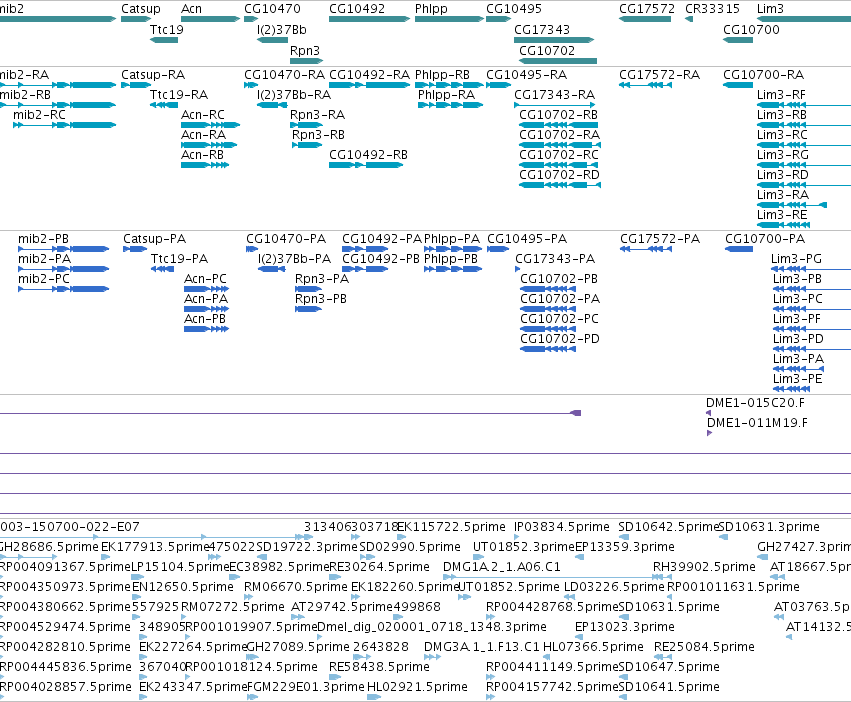Click the EP13023.3prime EST label
Image resolution: width=851 pixels, height=702 pixels.
[x=625, y=627]
